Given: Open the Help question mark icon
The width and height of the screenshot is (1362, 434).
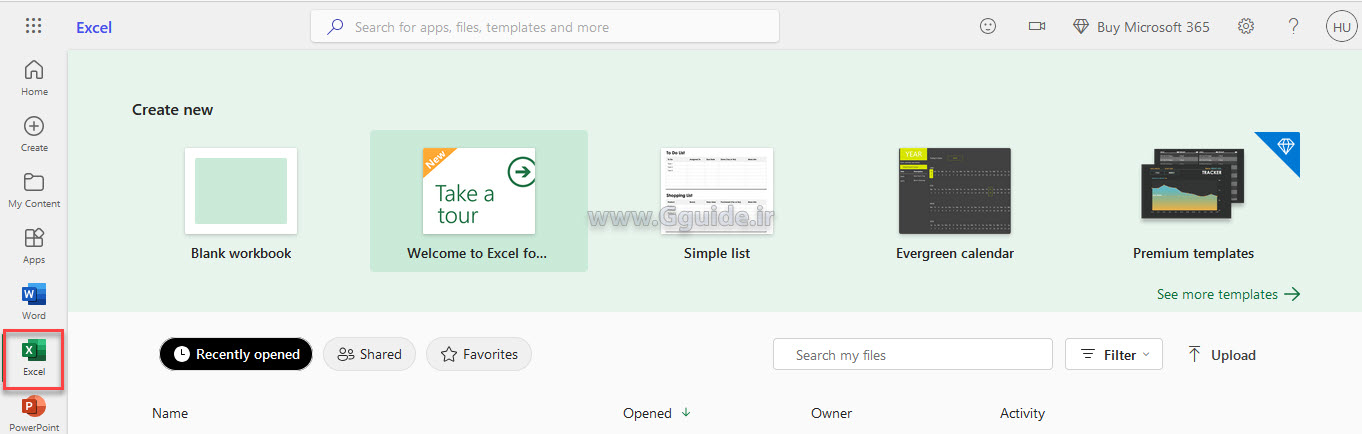Looking at the screenshot, I should point(1294,27).
